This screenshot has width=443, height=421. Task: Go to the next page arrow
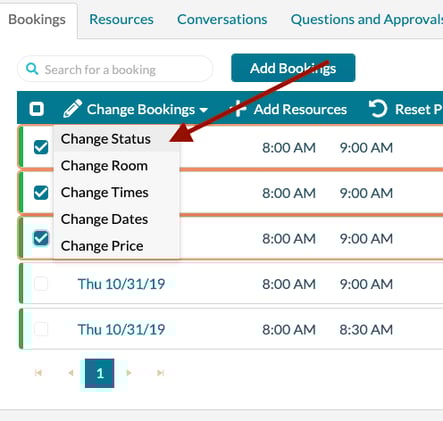coord(129,373)
